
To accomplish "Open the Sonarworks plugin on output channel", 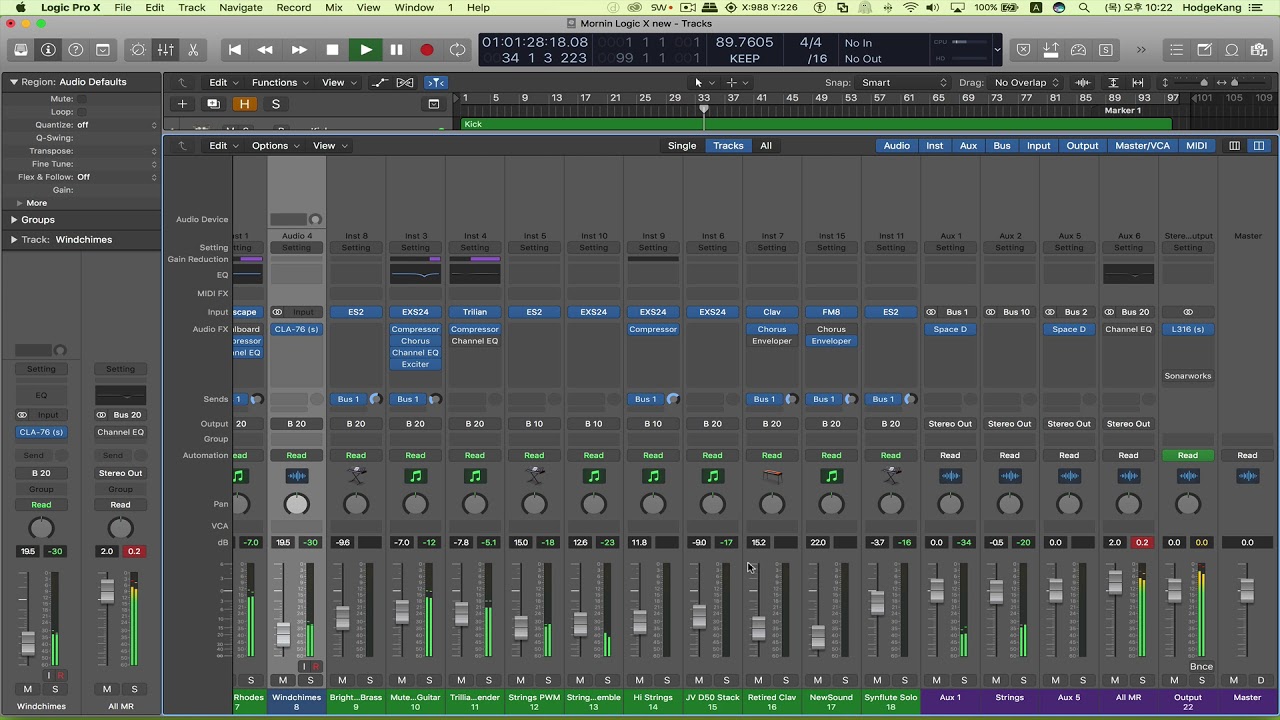I will point(1188,376).
